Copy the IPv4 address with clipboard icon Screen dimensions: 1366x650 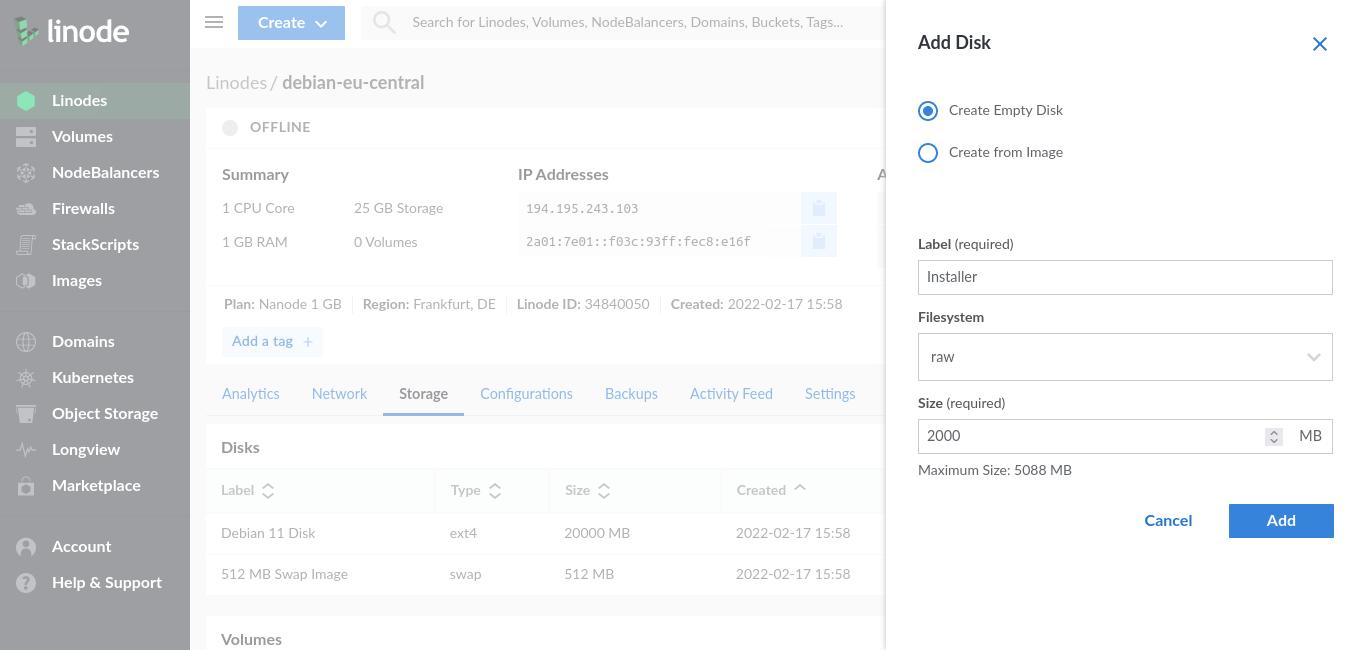pos(818,208)
